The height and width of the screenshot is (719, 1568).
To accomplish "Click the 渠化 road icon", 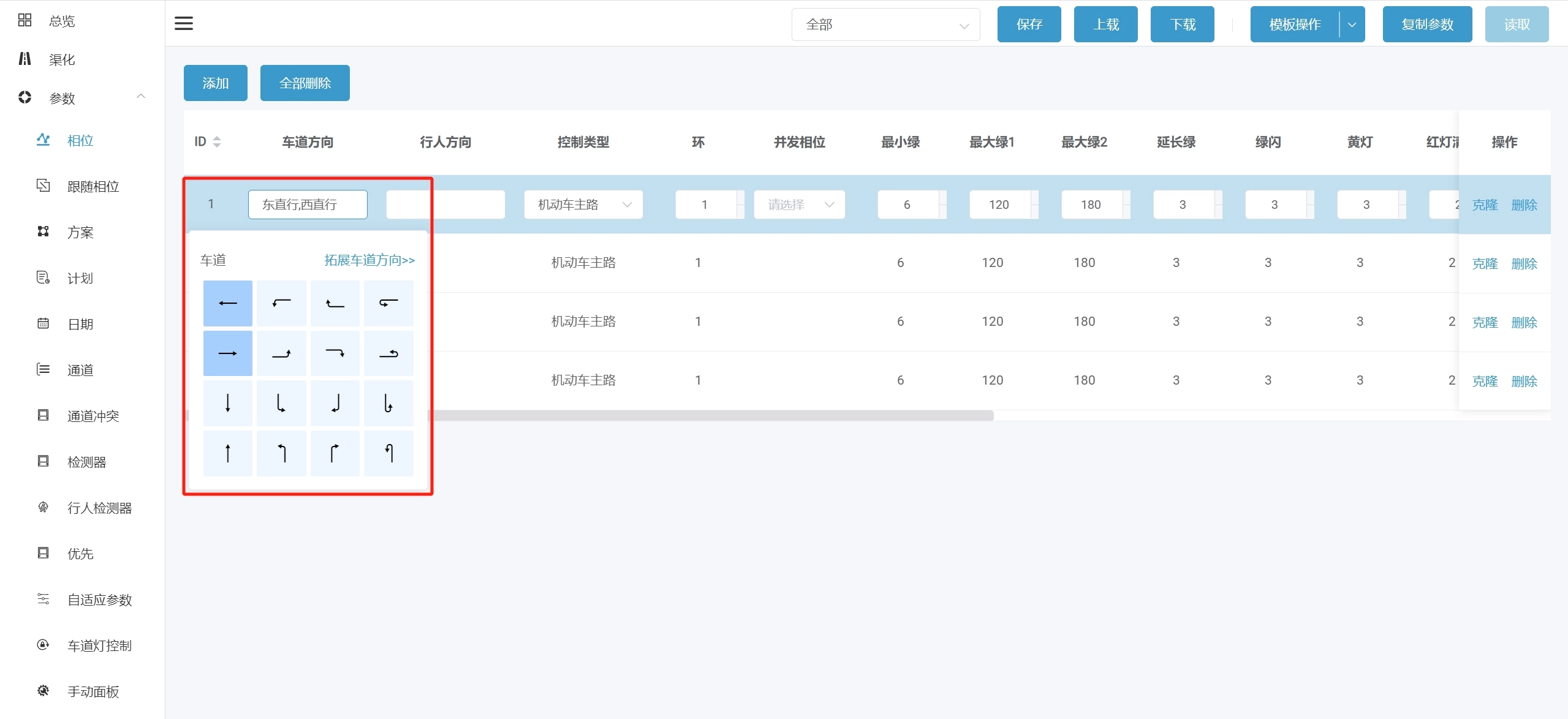I will [25, 59].
